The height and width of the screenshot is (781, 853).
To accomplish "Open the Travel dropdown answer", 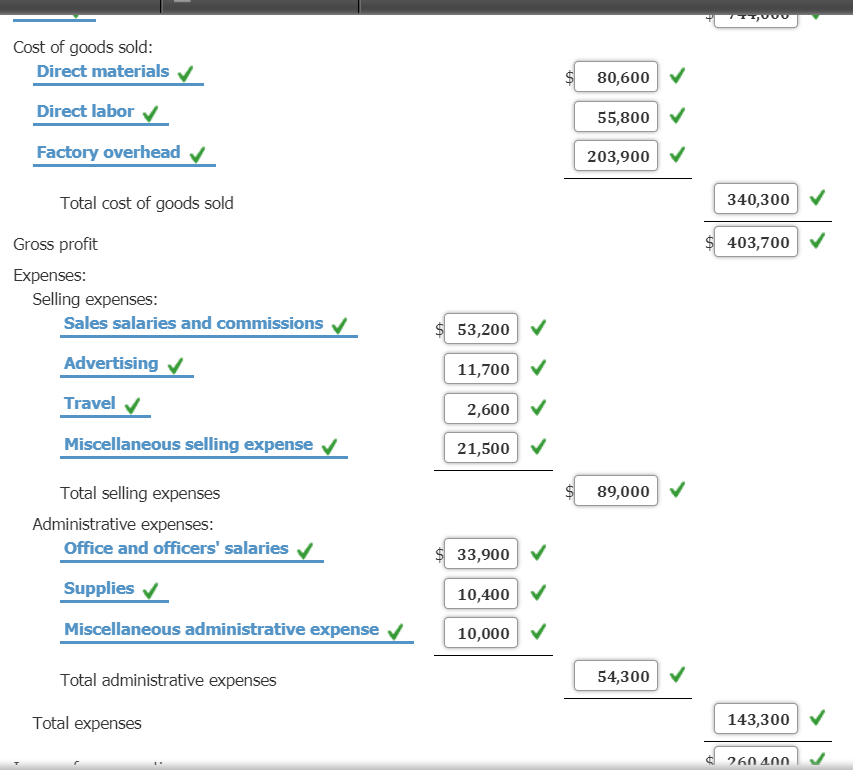I will (x=105, y=404).
